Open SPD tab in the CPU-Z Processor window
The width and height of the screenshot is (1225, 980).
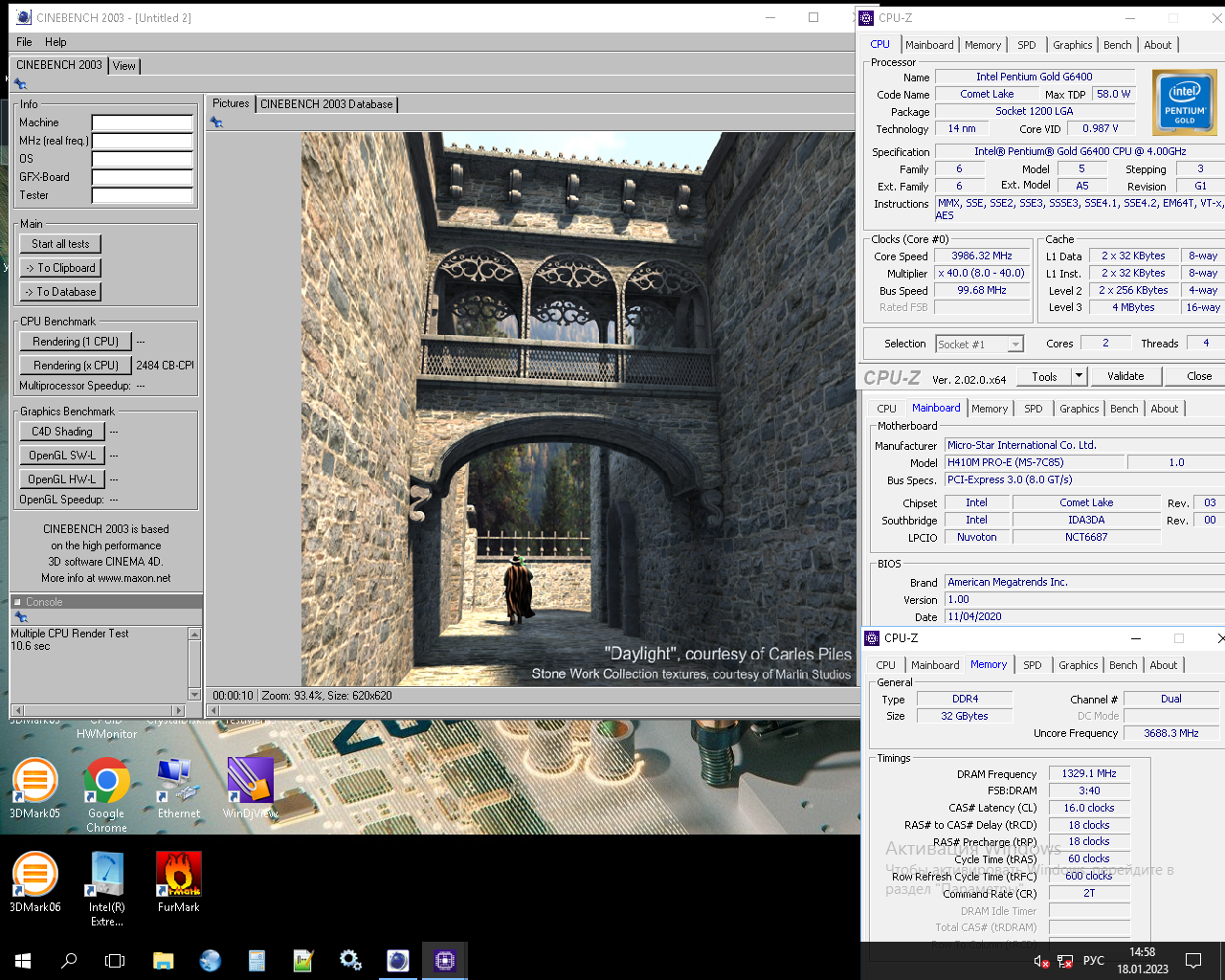click(x=1026, y=45)
